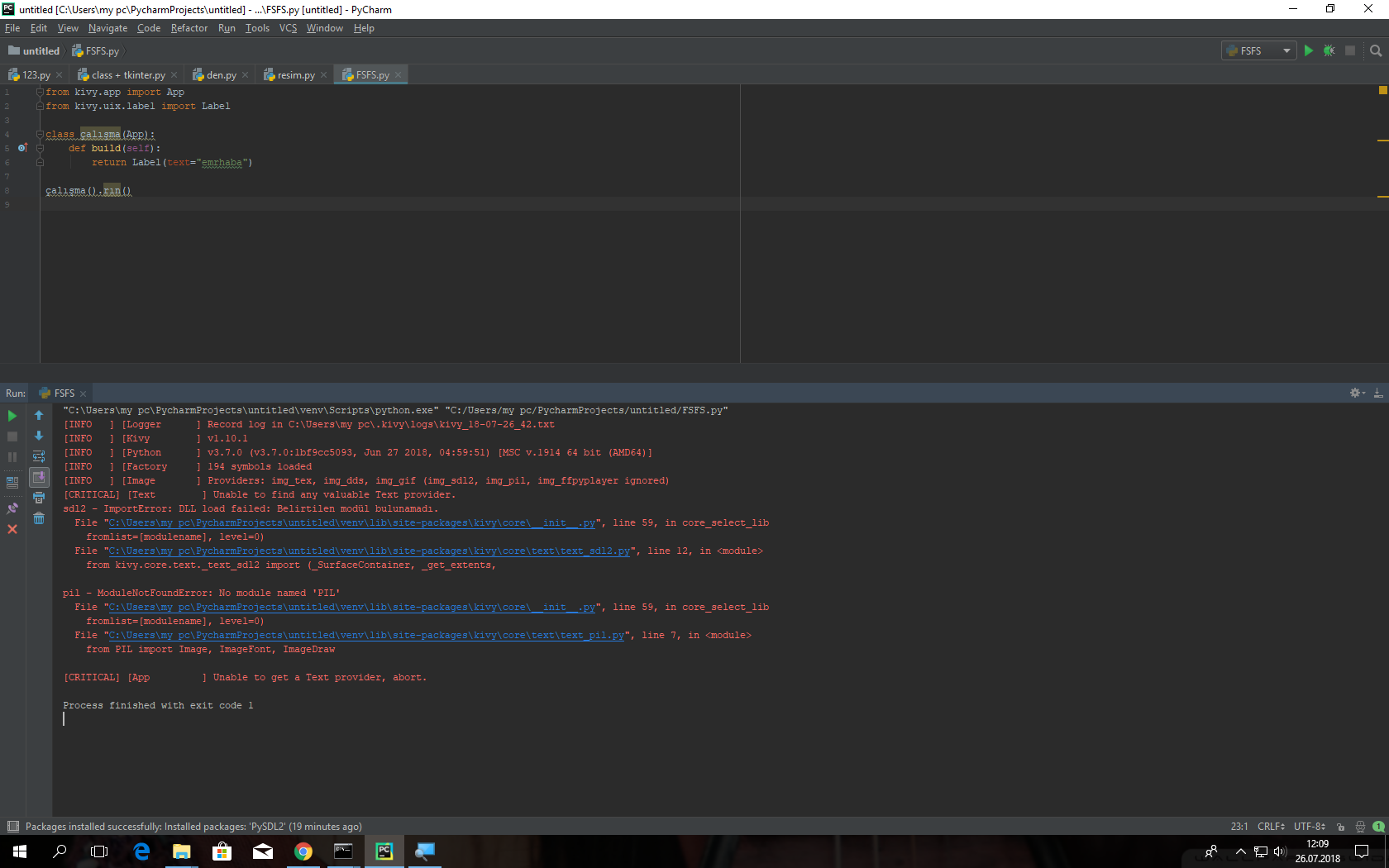Close the FSFS.py editor tab
The width and height of the screenshot is (1389, 868).
399,75
